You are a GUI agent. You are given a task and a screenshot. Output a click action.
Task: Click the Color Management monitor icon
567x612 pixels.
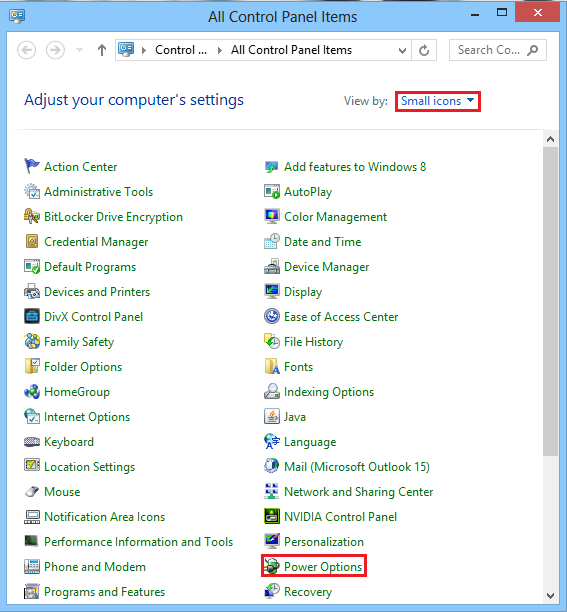(272, 216)
